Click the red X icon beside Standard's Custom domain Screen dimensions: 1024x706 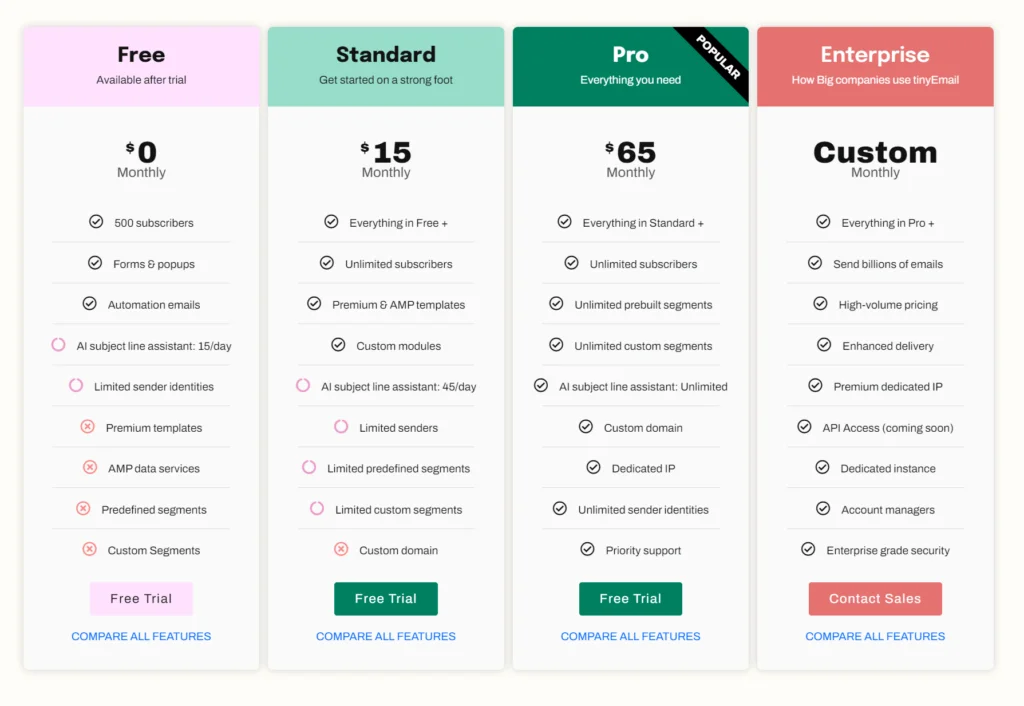[341, 550]
